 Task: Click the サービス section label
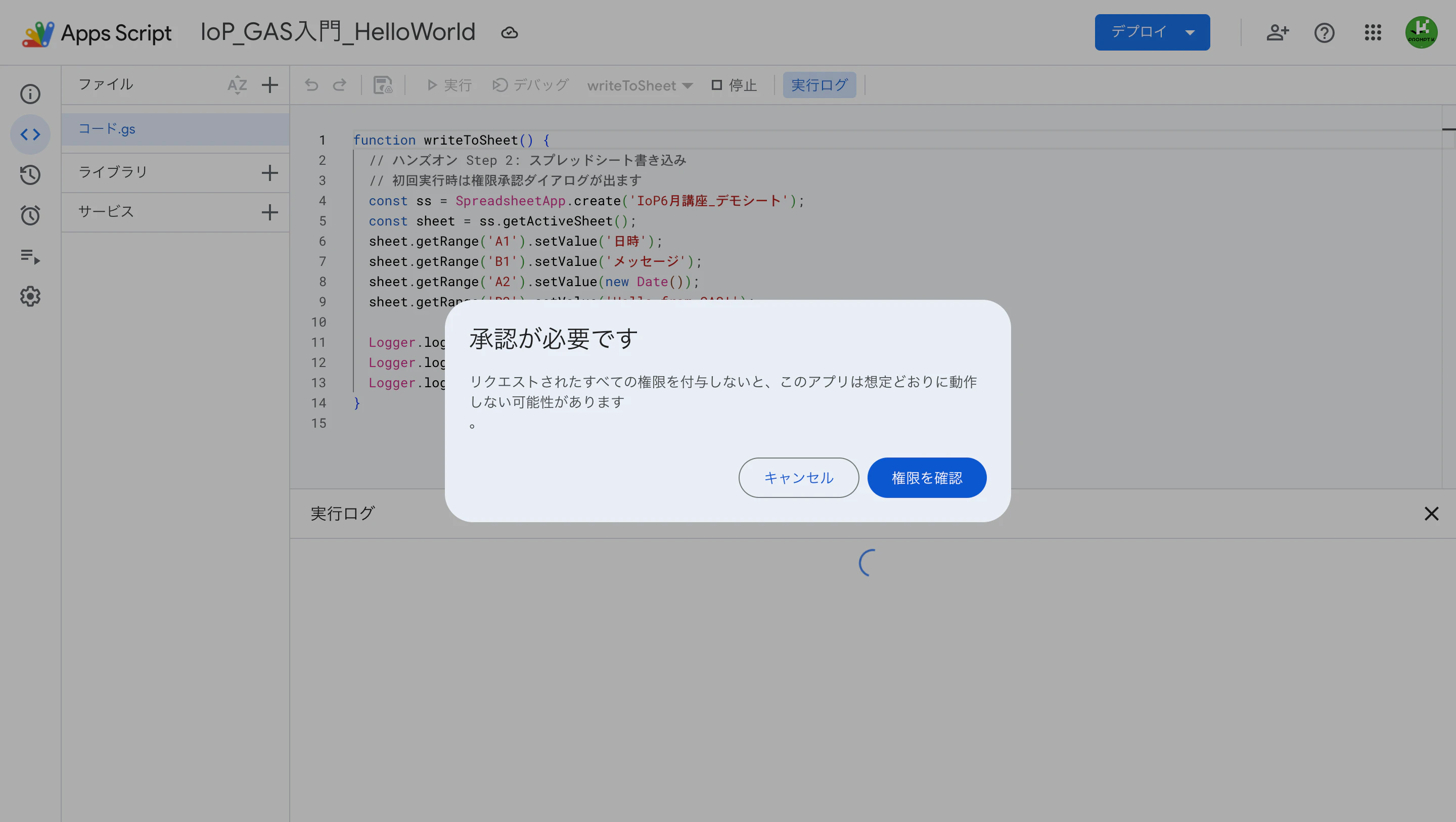pyautogui.click(x=106, y=211)
